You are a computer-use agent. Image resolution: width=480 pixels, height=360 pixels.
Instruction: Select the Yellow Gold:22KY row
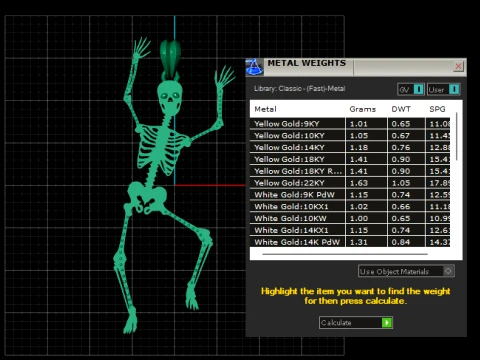350,183
